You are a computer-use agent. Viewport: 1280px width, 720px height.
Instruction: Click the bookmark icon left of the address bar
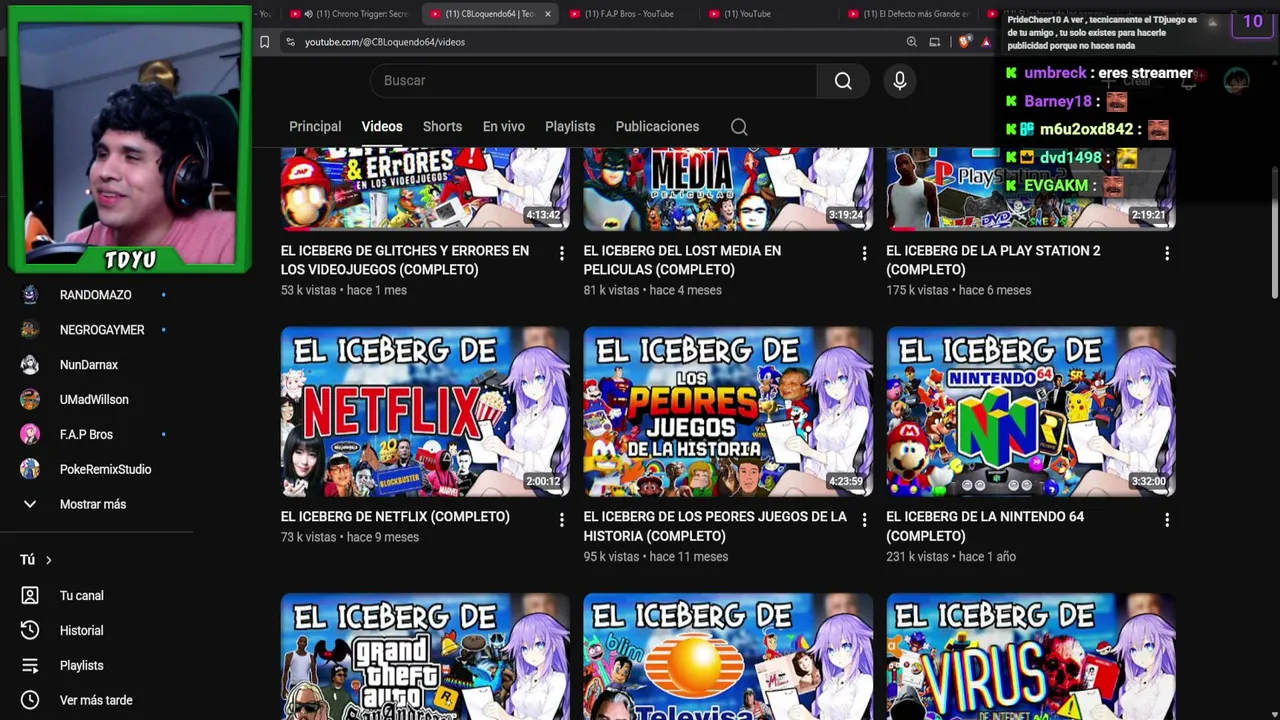(264, 42)
